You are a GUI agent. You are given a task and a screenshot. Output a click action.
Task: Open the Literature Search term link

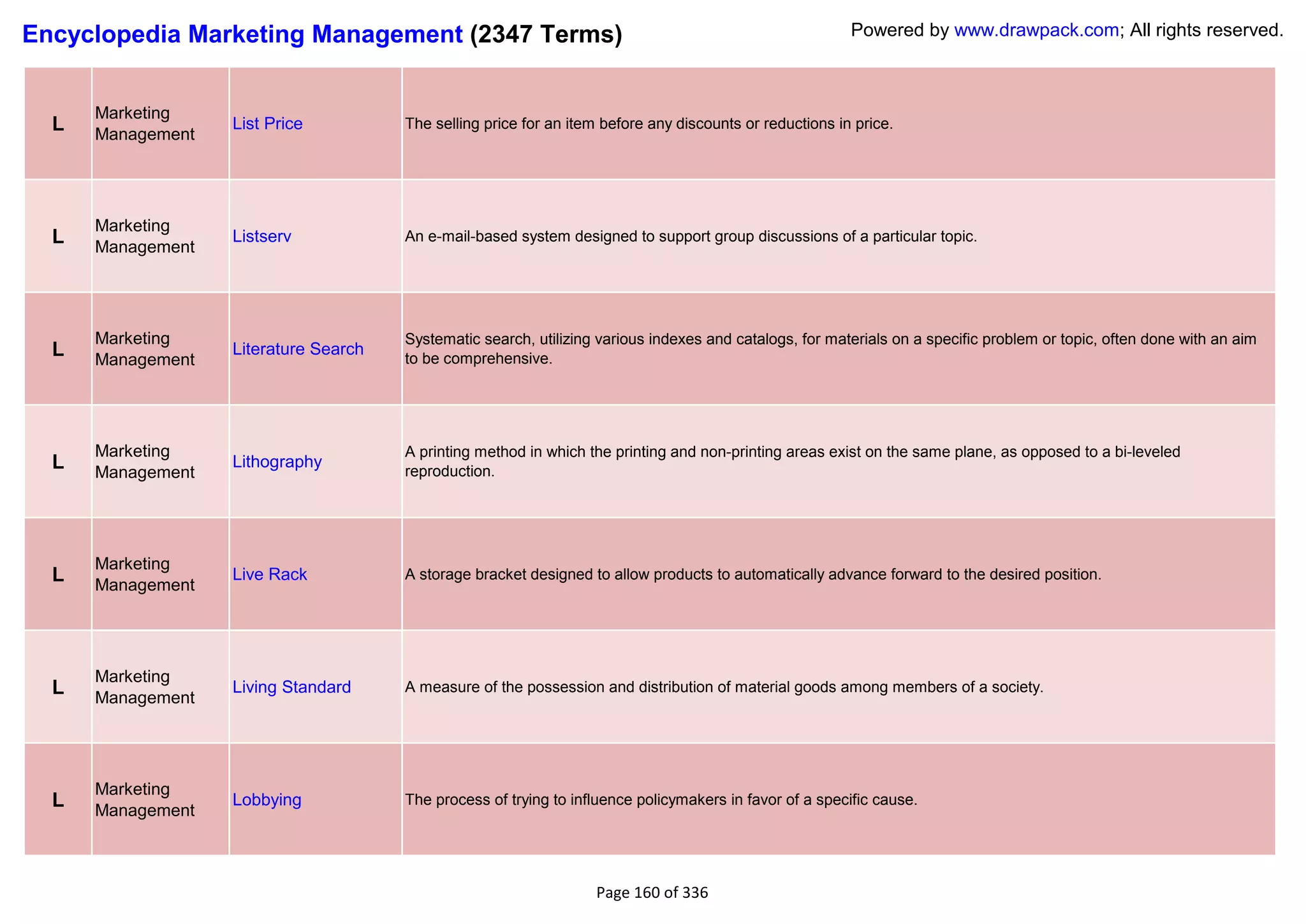click(x=298, y=349)
